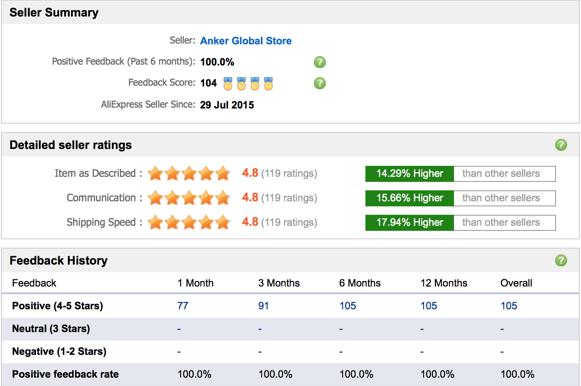Click help icon in Detailed seller ratings header
This screenshot has height=386, width=581.
(x=561, y=145)
